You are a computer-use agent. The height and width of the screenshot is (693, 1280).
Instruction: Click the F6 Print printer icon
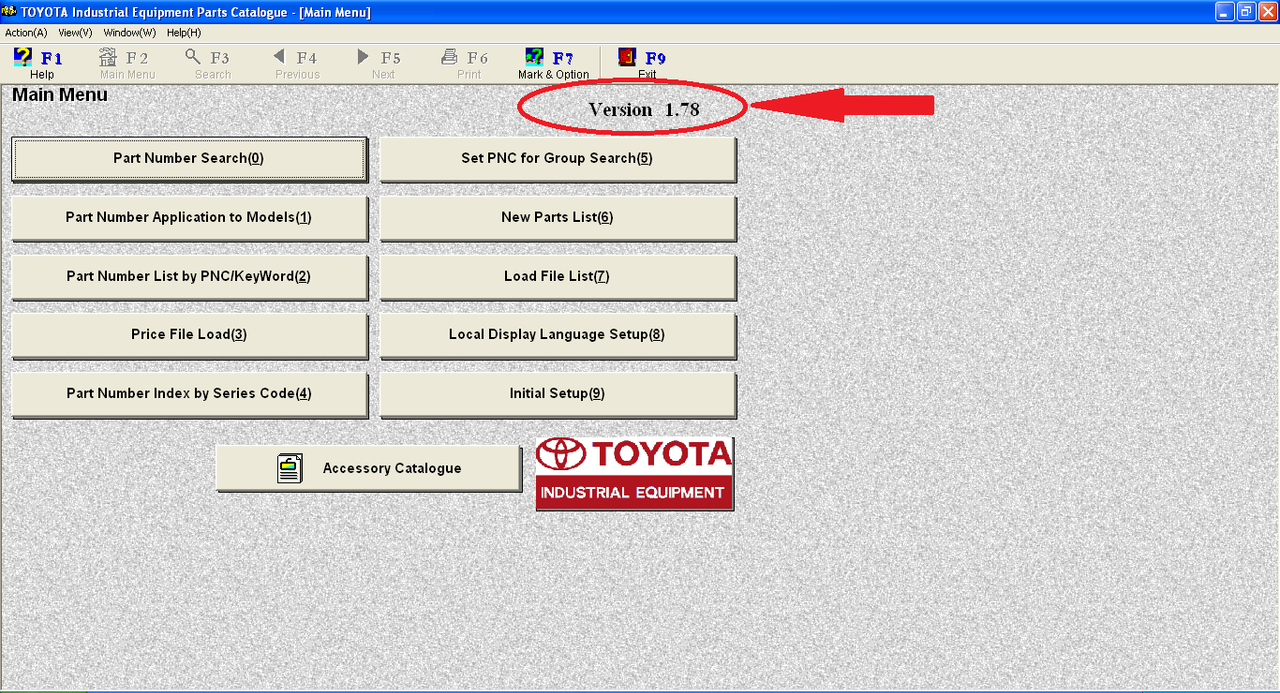tap(450, 57)
